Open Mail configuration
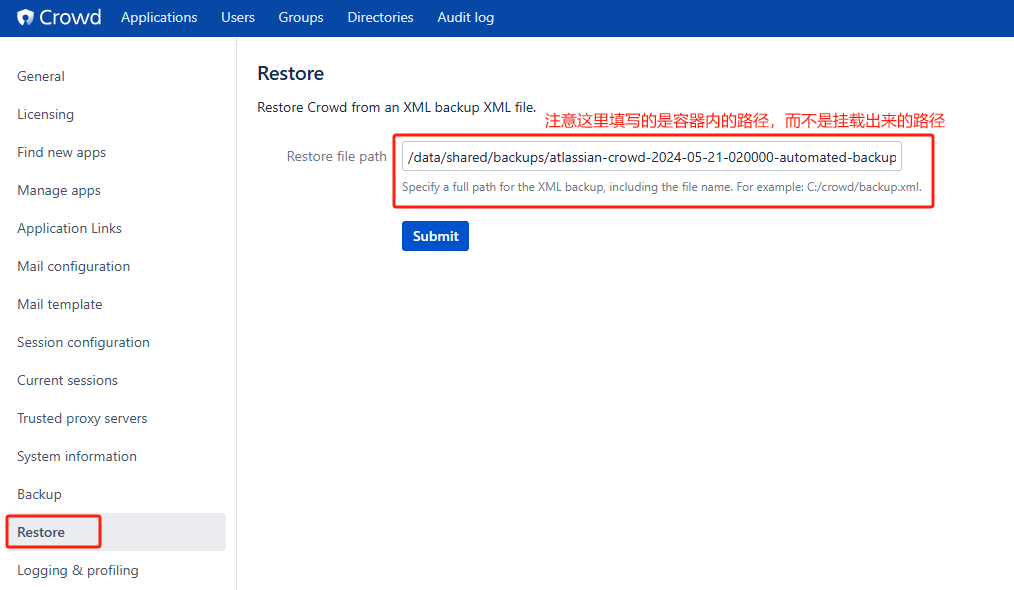The image size is (1014, 590). coord(74,267)
